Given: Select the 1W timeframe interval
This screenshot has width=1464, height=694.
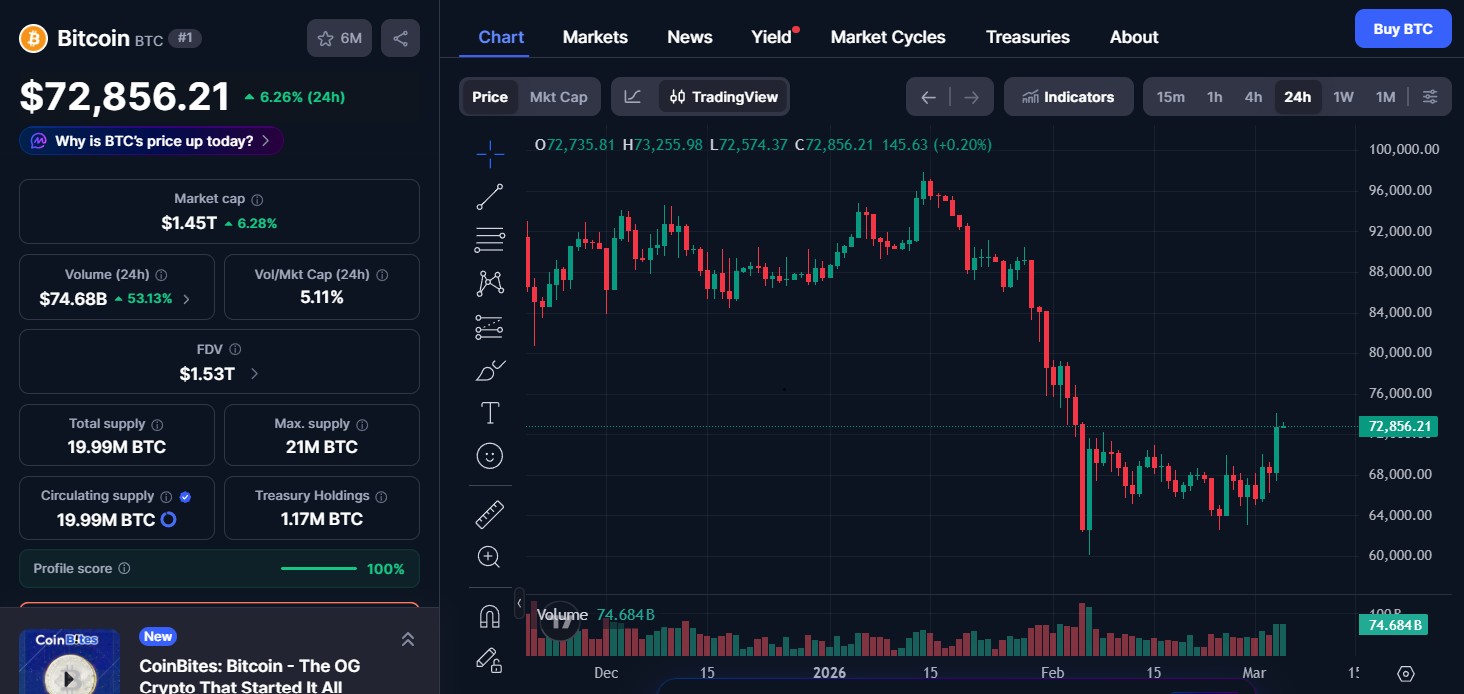Looking at the screenshot, I should [x=1343, y=96].
